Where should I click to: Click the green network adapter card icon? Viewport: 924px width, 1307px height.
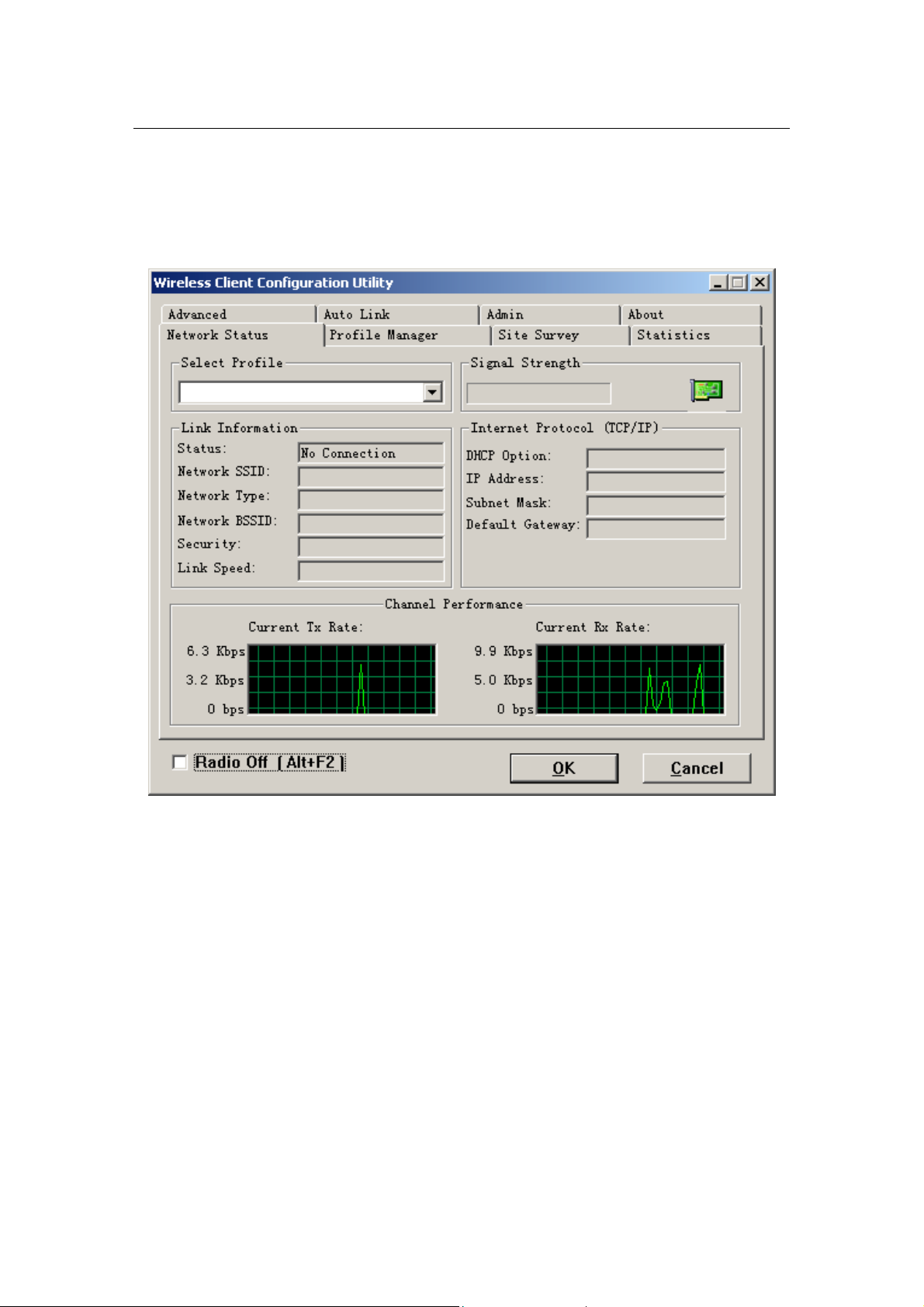click(x=707, y=390)
